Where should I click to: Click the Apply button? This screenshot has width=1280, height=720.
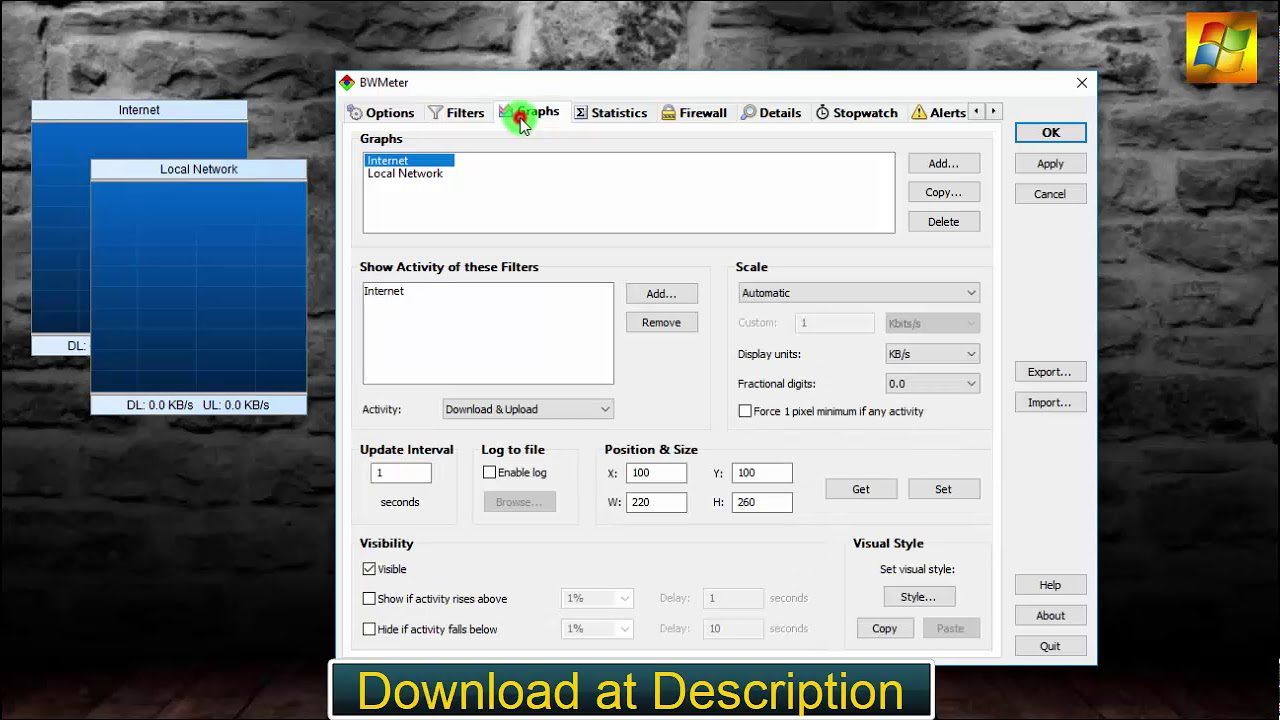(1050, 163)
